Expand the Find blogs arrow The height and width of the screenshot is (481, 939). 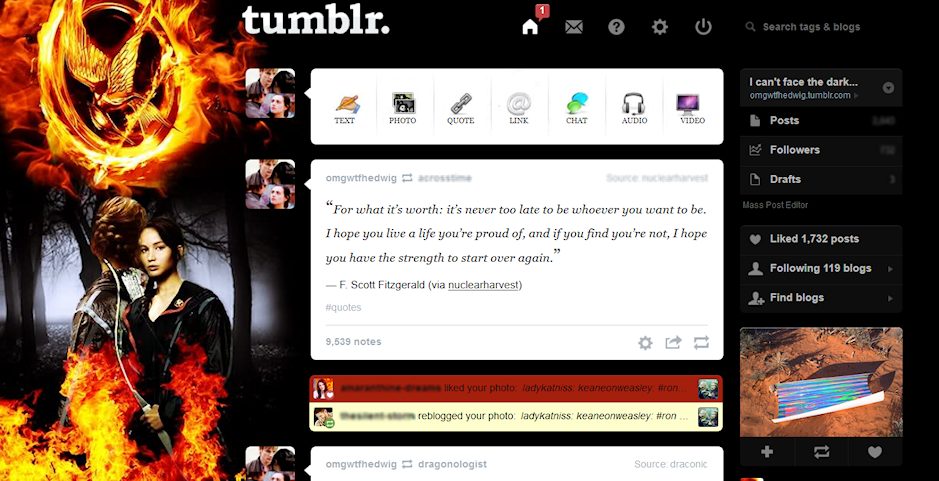(x=891, y=298)
